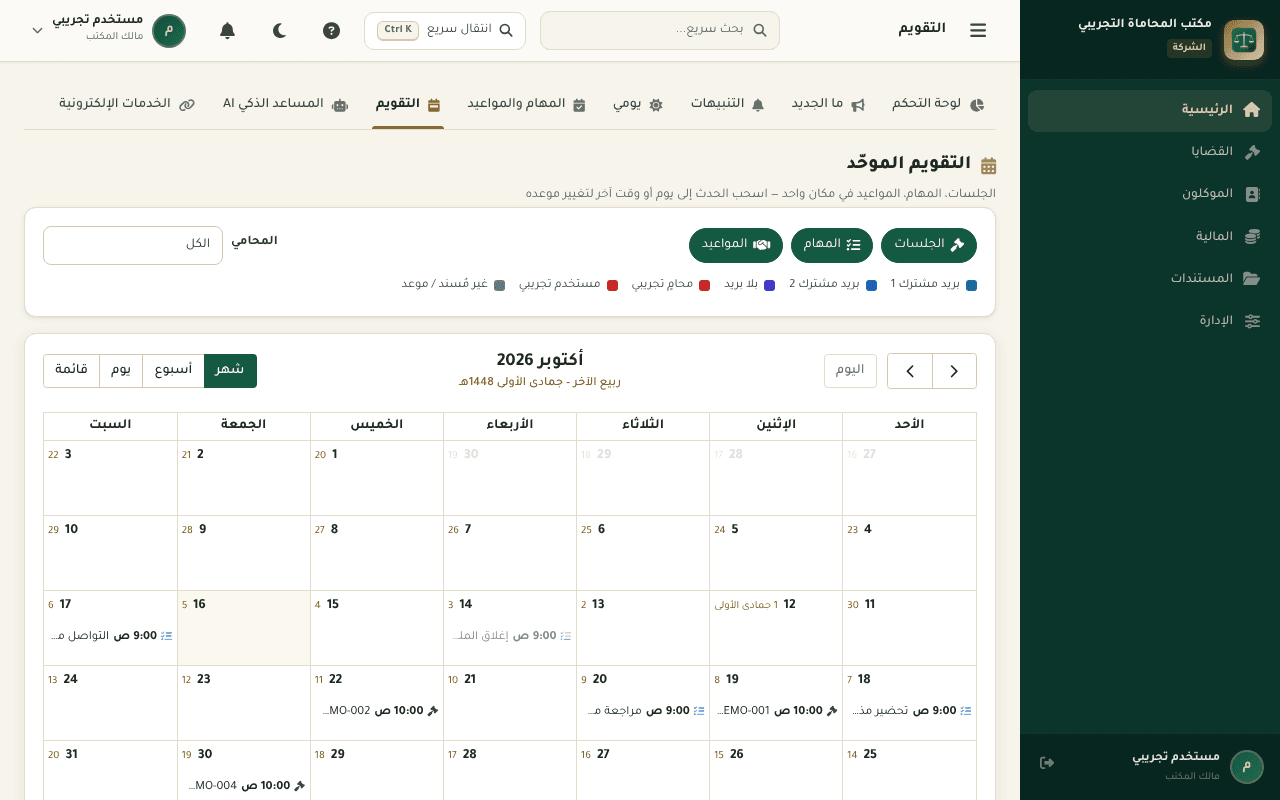Viewport: 1280px width, 800px height.
Task: Click day number 31 in calendar
Action: click(x=71, y=755)
